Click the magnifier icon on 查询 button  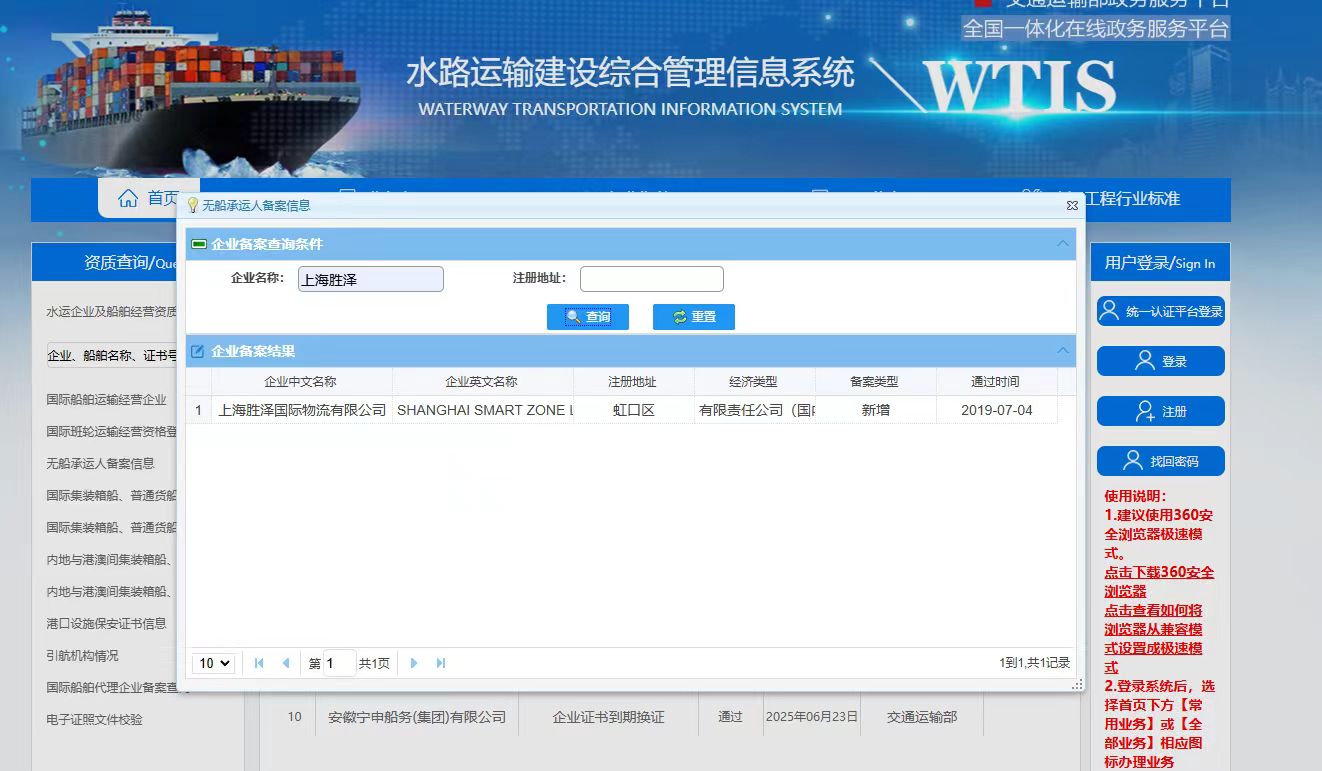coord(572,316)
